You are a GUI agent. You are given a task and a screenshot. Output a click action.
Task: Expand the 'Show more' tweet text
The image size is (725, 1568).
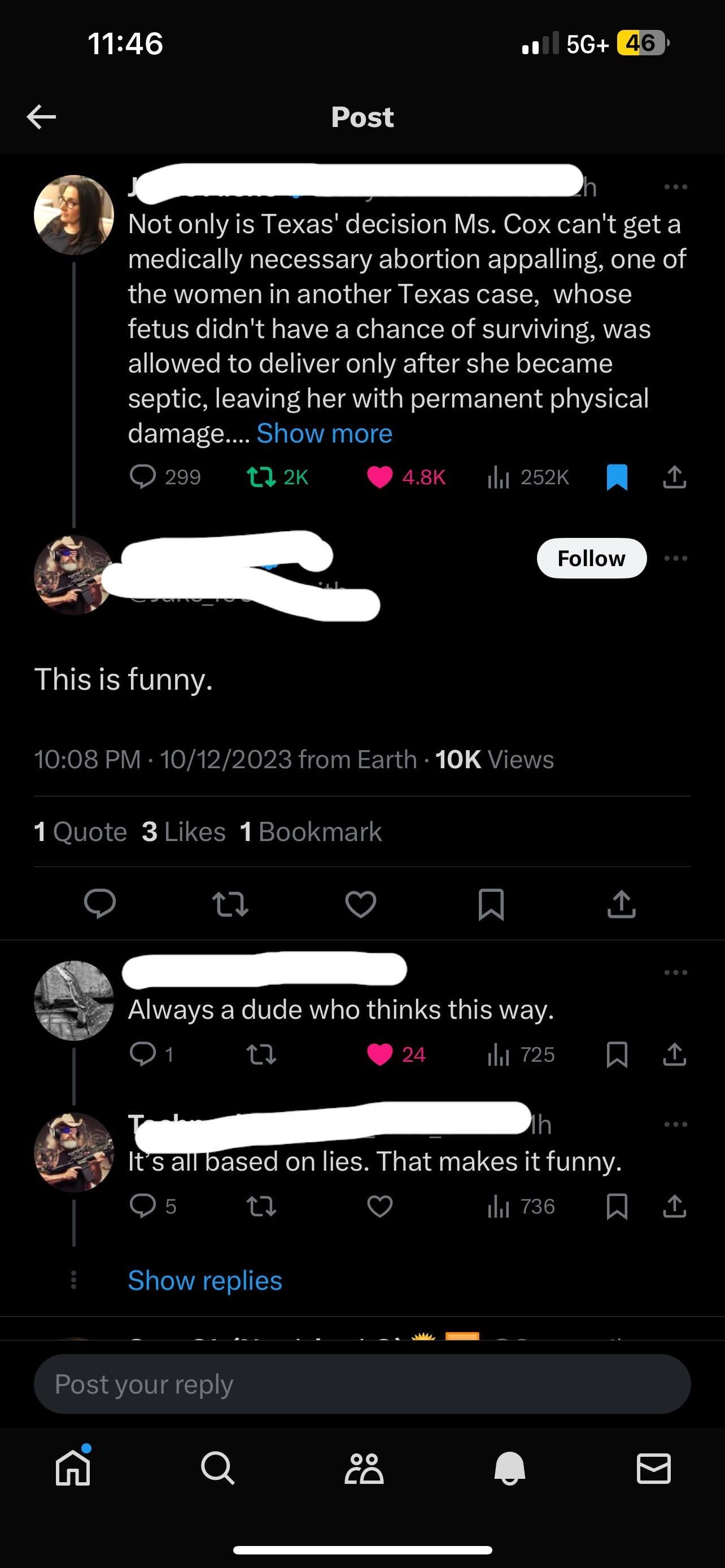pos(325,433)
